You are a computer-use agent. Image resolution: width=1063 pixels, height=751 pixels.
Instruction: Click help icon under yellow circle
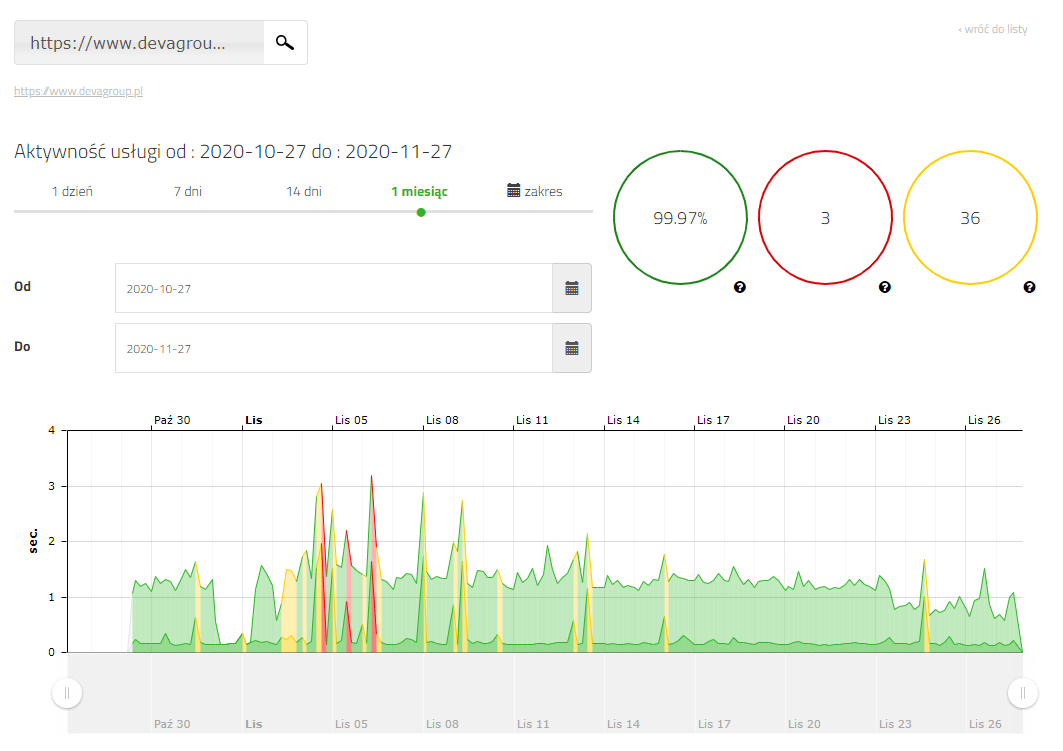pos(1030,287)
